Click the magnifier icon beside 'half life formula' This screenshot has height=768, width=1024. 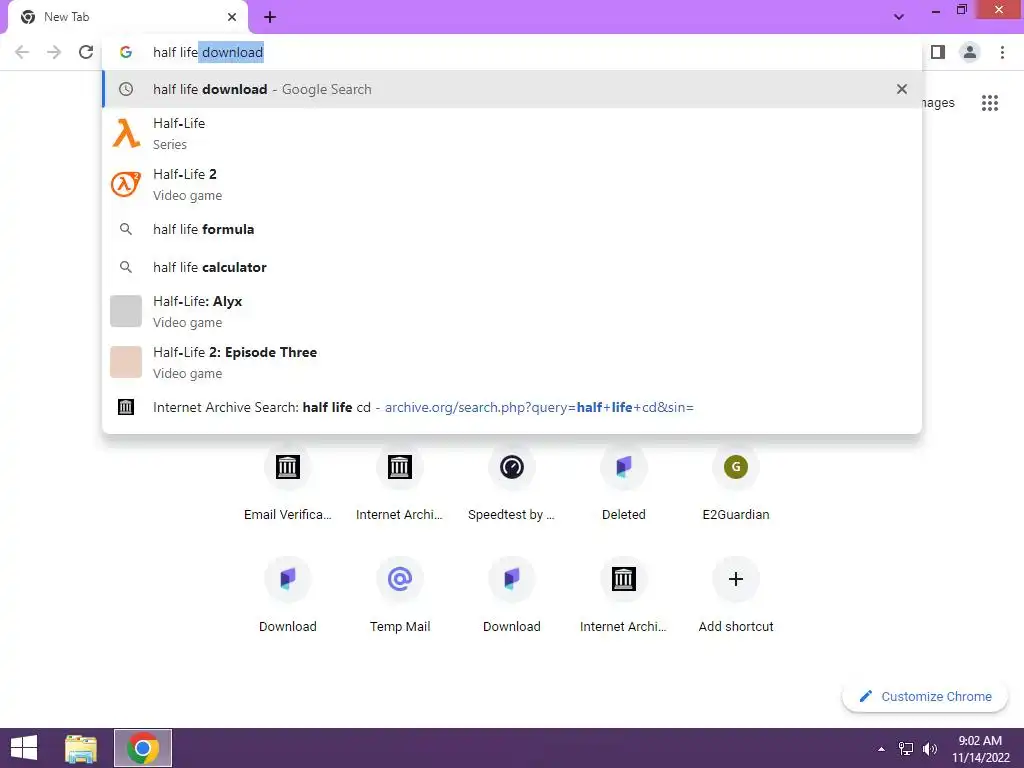(x=126, y=229)
